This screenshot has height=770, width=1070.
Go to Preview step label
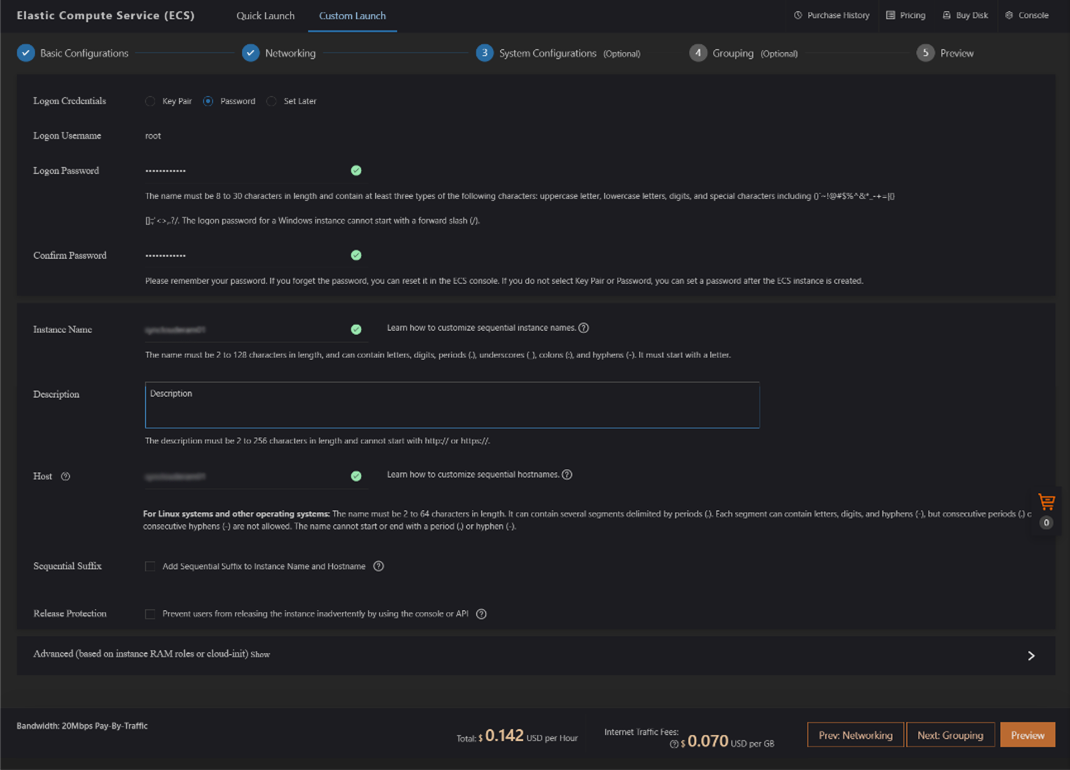957,53
